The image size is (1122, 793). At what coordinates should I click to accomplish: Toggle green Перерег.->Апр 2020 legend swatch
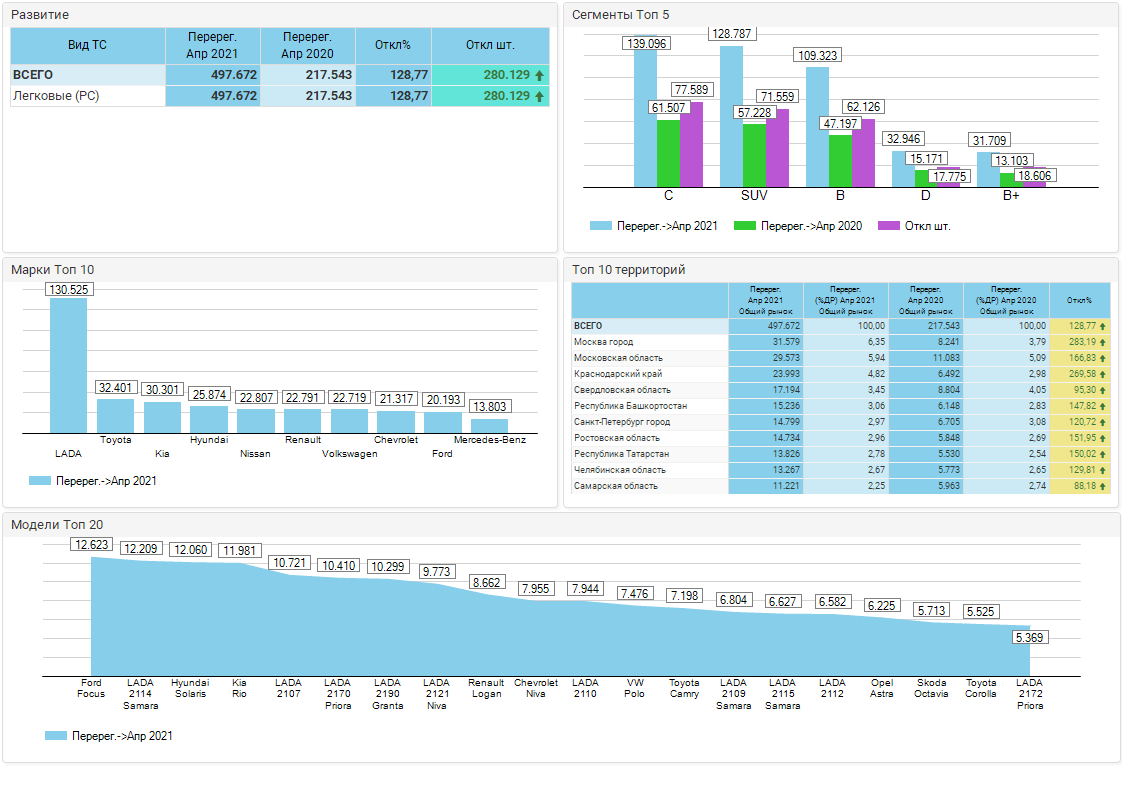[743, 226]
